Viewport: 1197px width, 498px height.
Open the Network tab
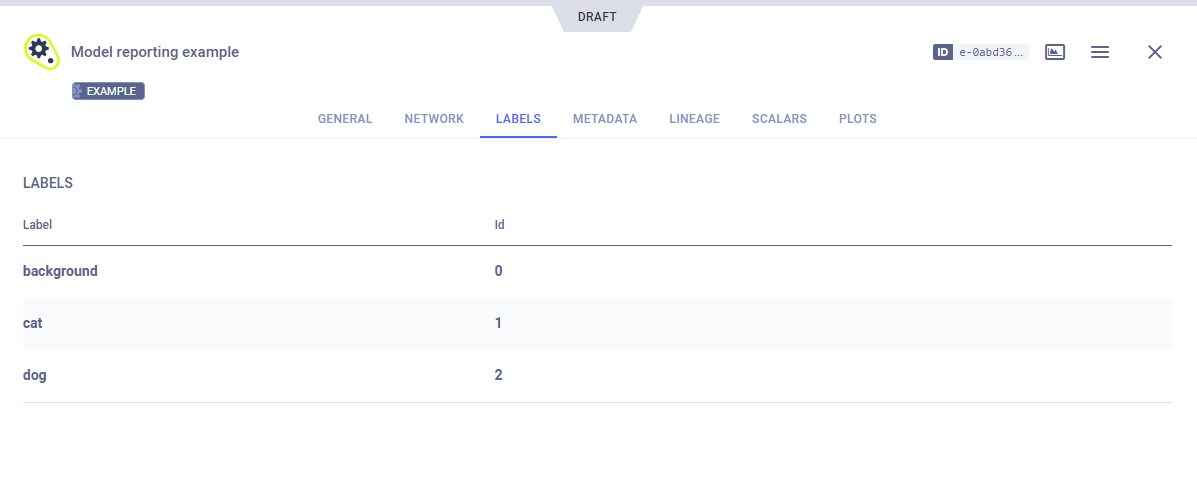click(x=434, y=119)
